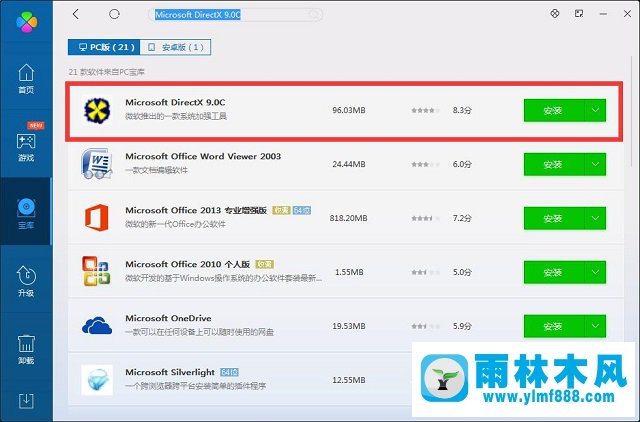The image size is (640, 422).
Task: Click the 96.03MB size value
Action: click(x=349, y=110)
